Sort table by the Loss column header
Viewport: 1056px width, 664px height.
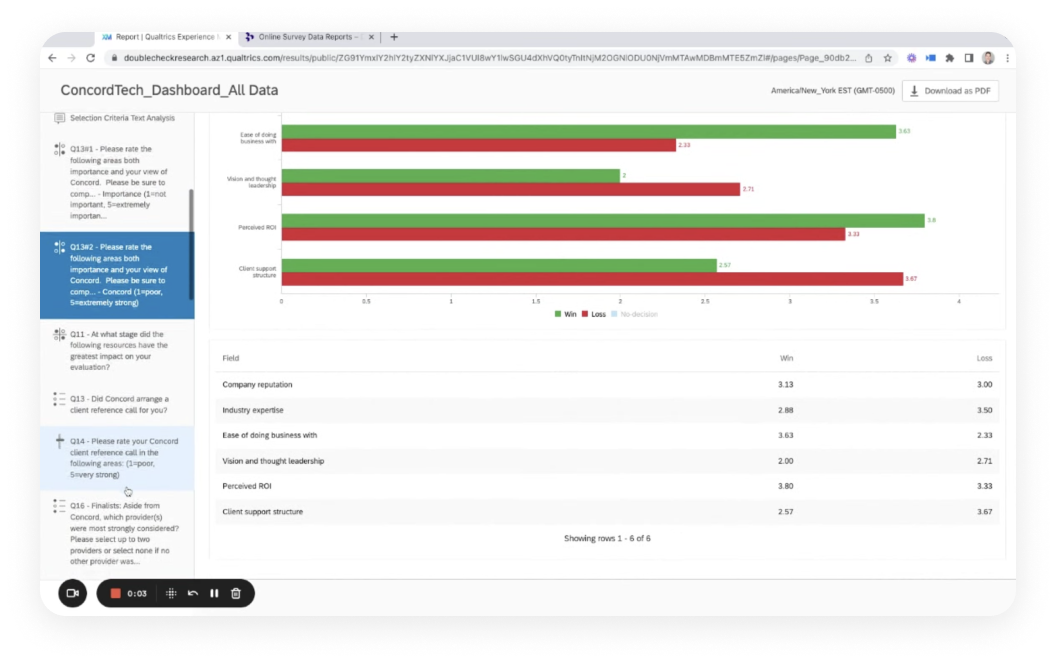point(984,358)
